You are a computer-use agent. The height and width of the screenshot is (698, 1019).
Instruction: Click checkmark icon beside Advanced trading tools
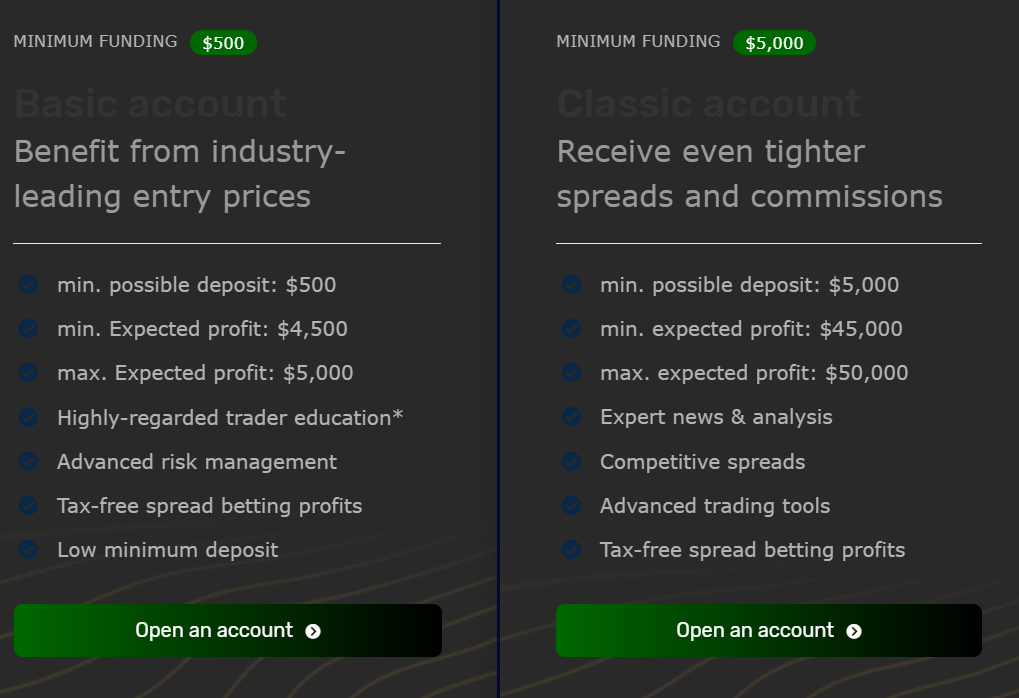[x=571, y=506]
